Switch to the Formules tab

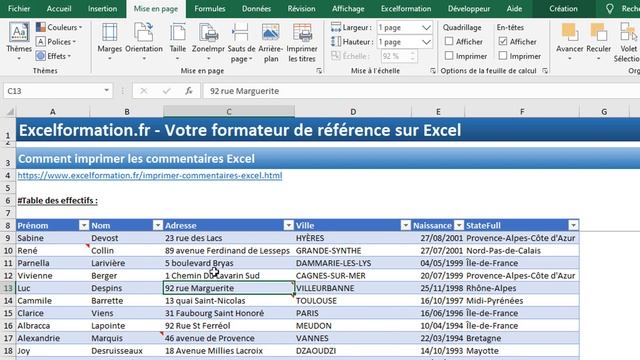(210, 9)
